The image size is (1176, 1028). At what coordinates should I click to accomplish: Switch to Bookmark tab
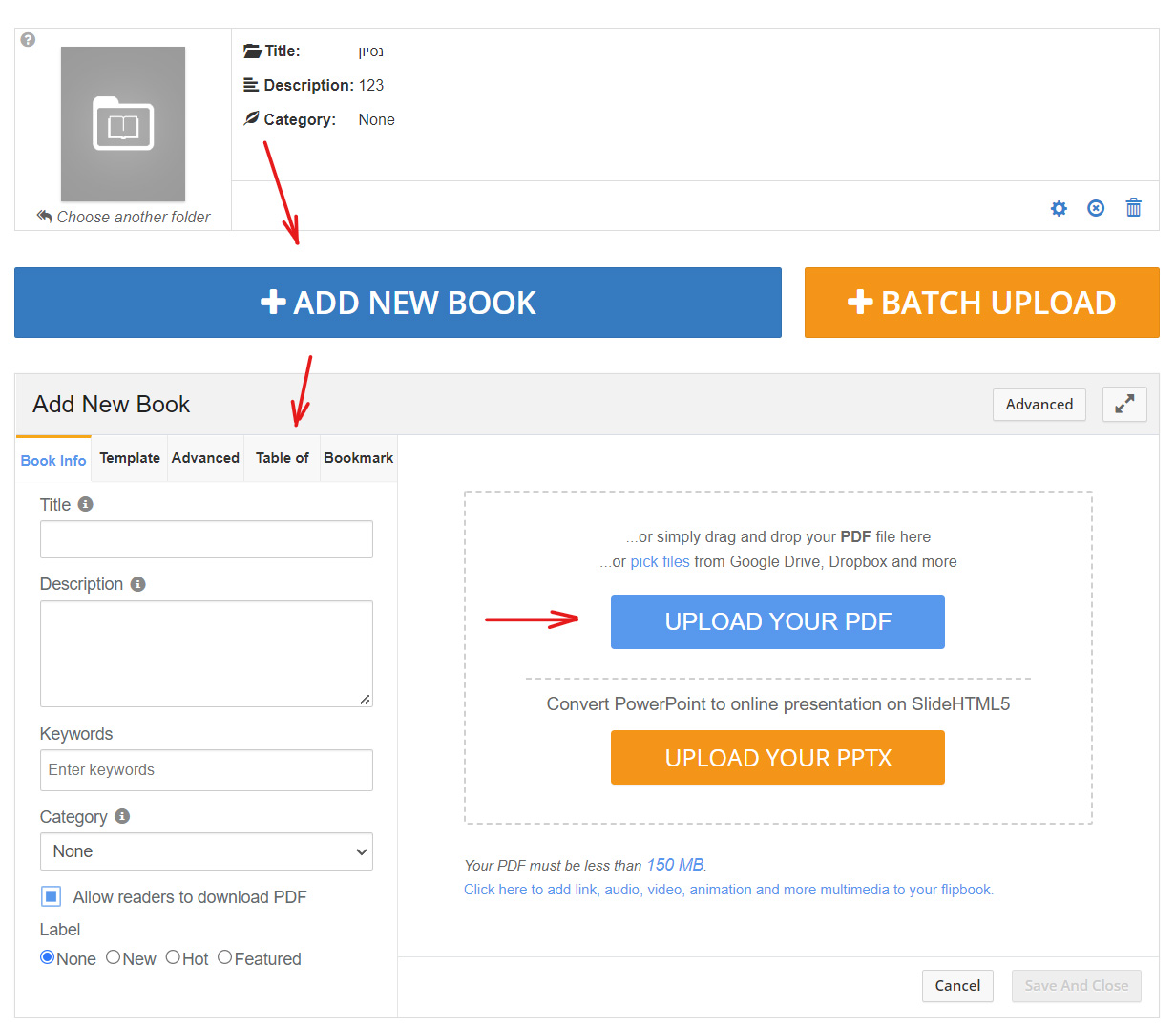point(358,458)
